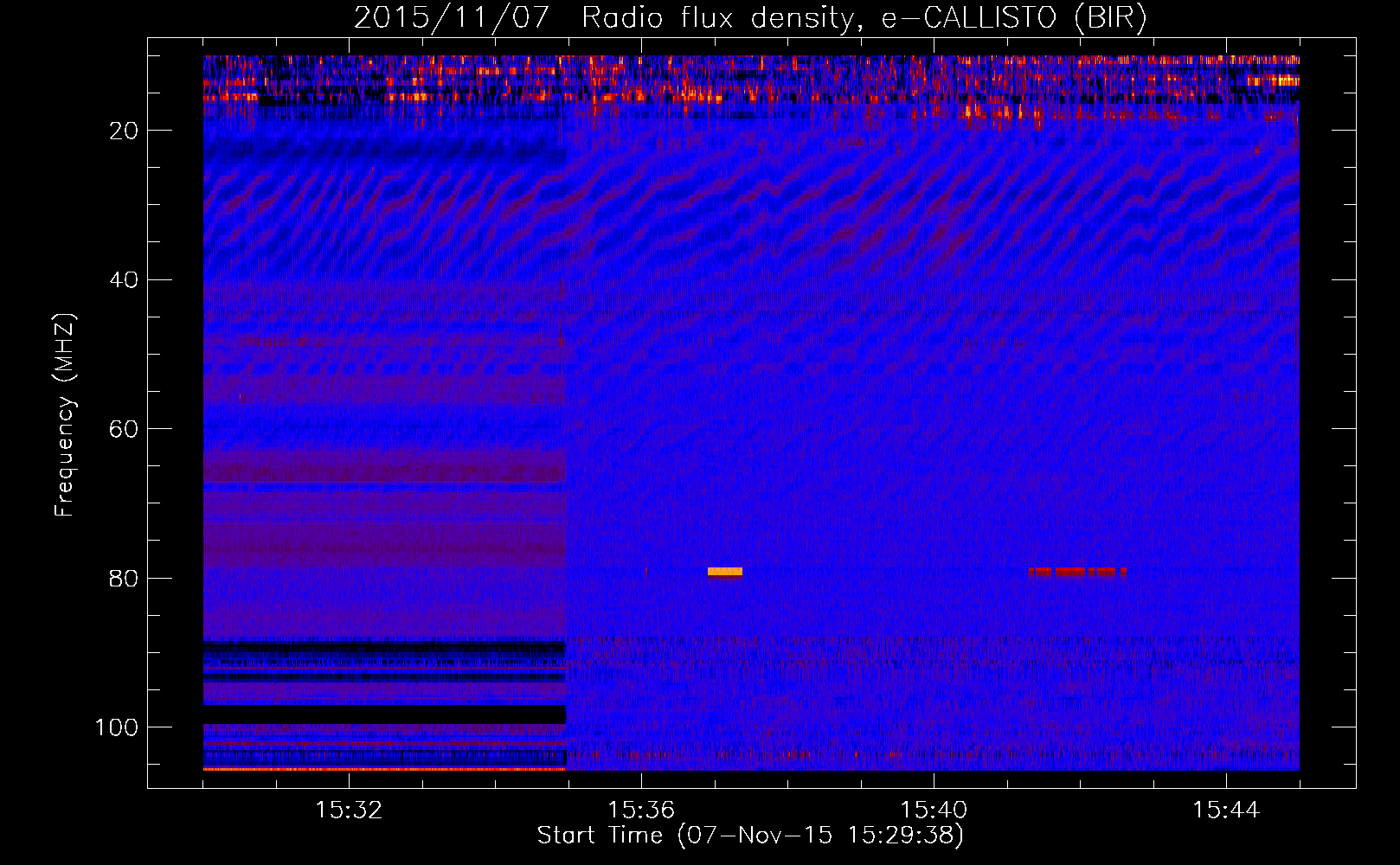The height and width of the screenshot is (865, 1400).
Task: Click the bright yellow burst near 80 MHz
Action: [x=725, y=572]
